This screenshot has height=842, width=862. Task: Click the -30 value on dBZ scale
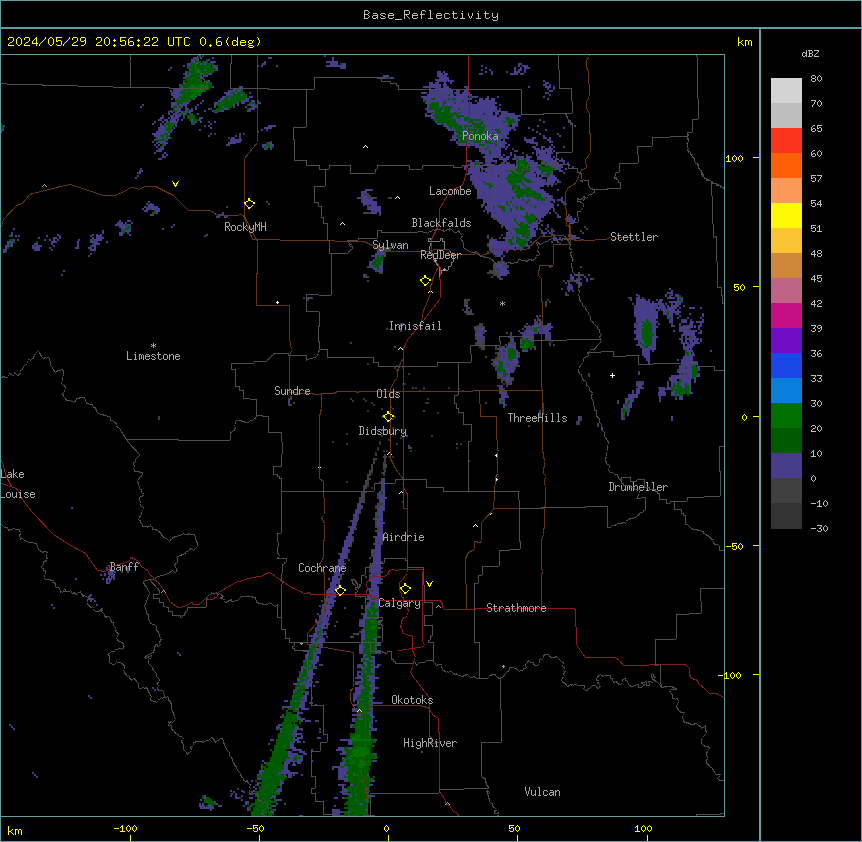point(819,528)
